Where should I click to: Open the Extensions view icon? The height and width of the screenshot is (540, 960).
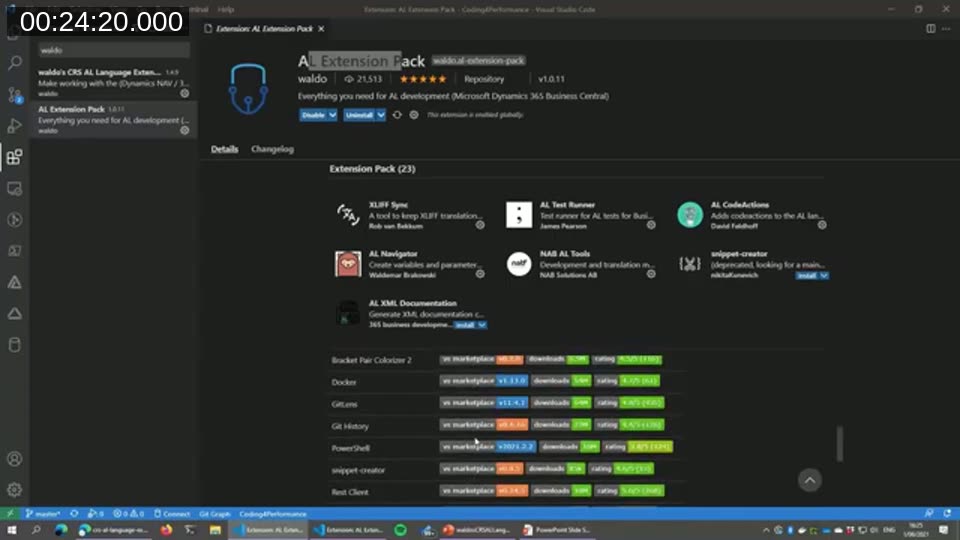click(x=15, y=157)
